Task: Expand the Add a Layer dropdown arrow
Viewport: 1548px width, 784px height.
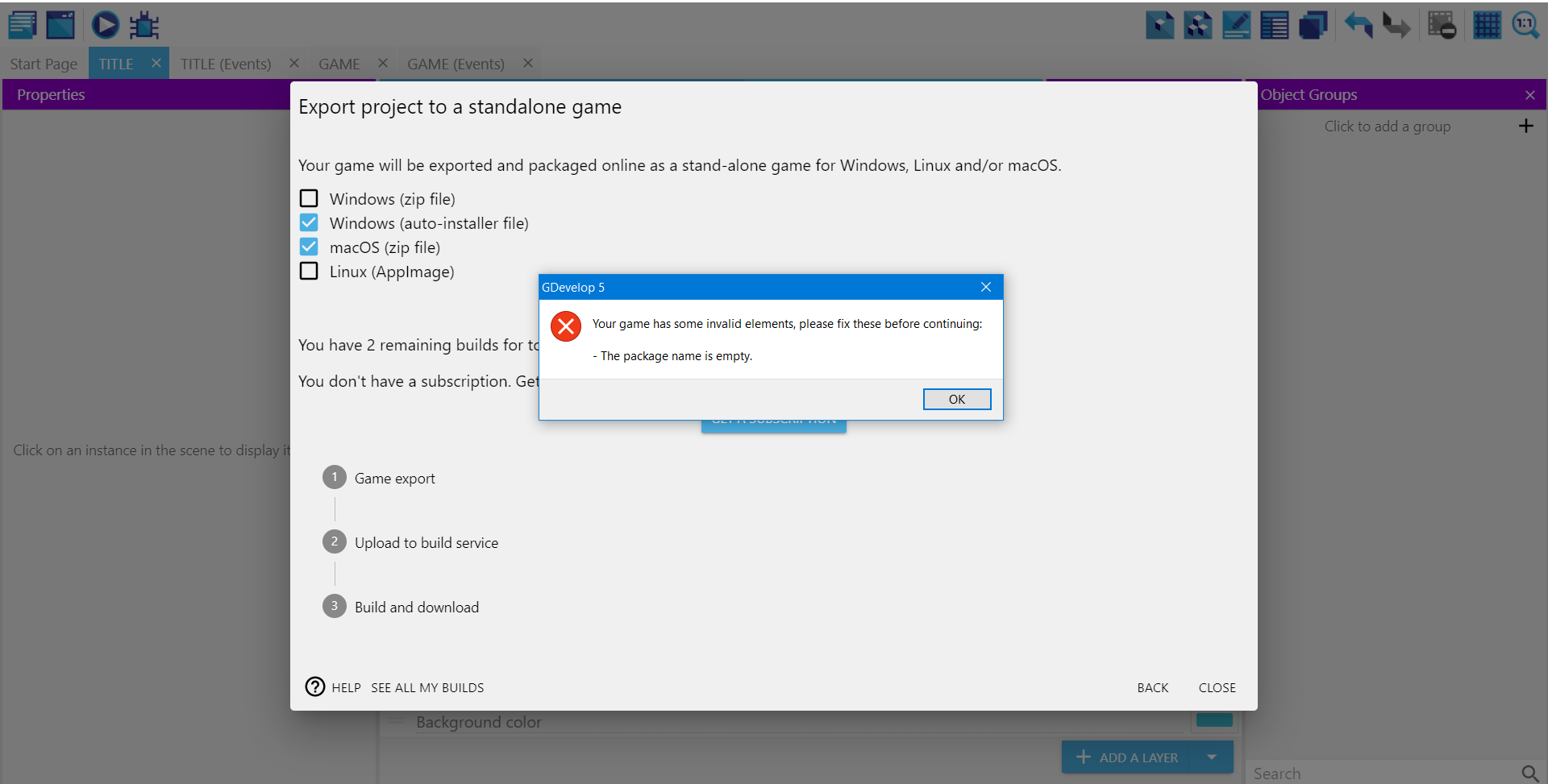Action: pyautogui.click(x=1211, y=757)
